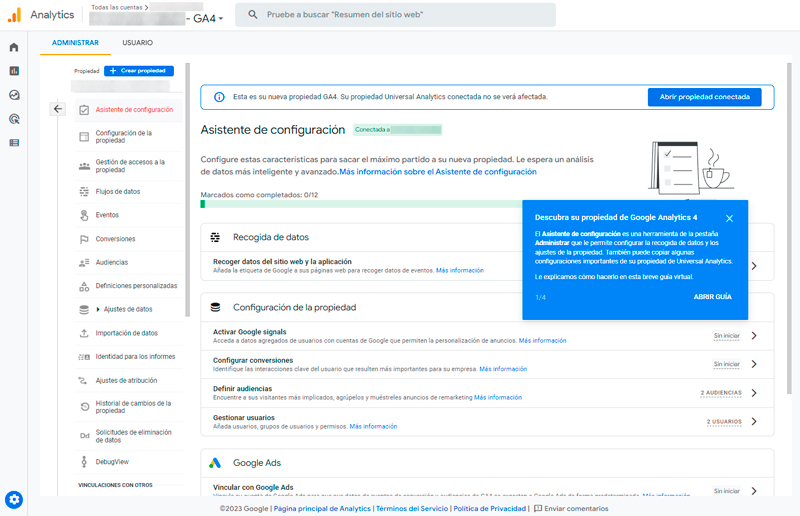Expand the Ajustes de datos submenu triangle

click(x=98, y=309)
